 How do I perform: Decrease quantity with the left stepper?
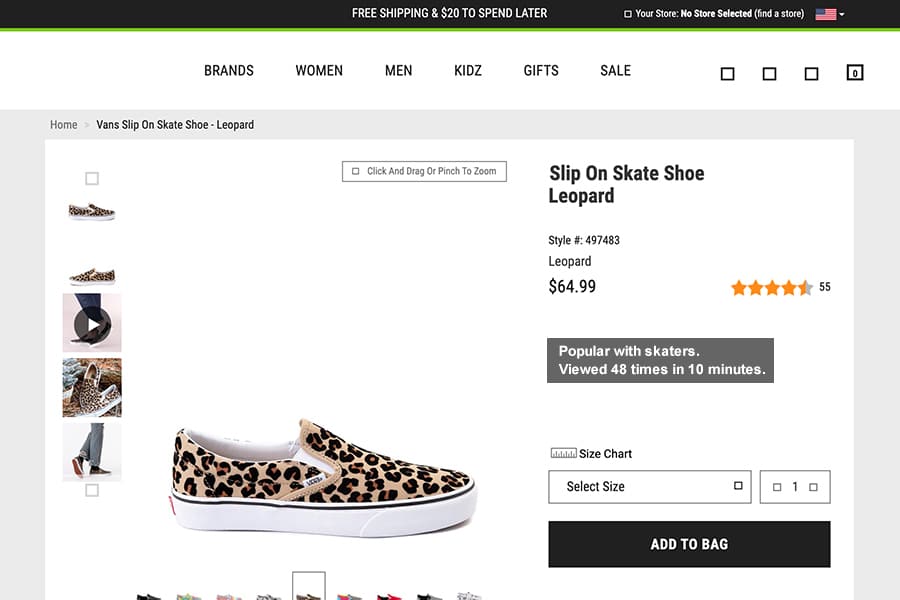(x=777, y=487)
